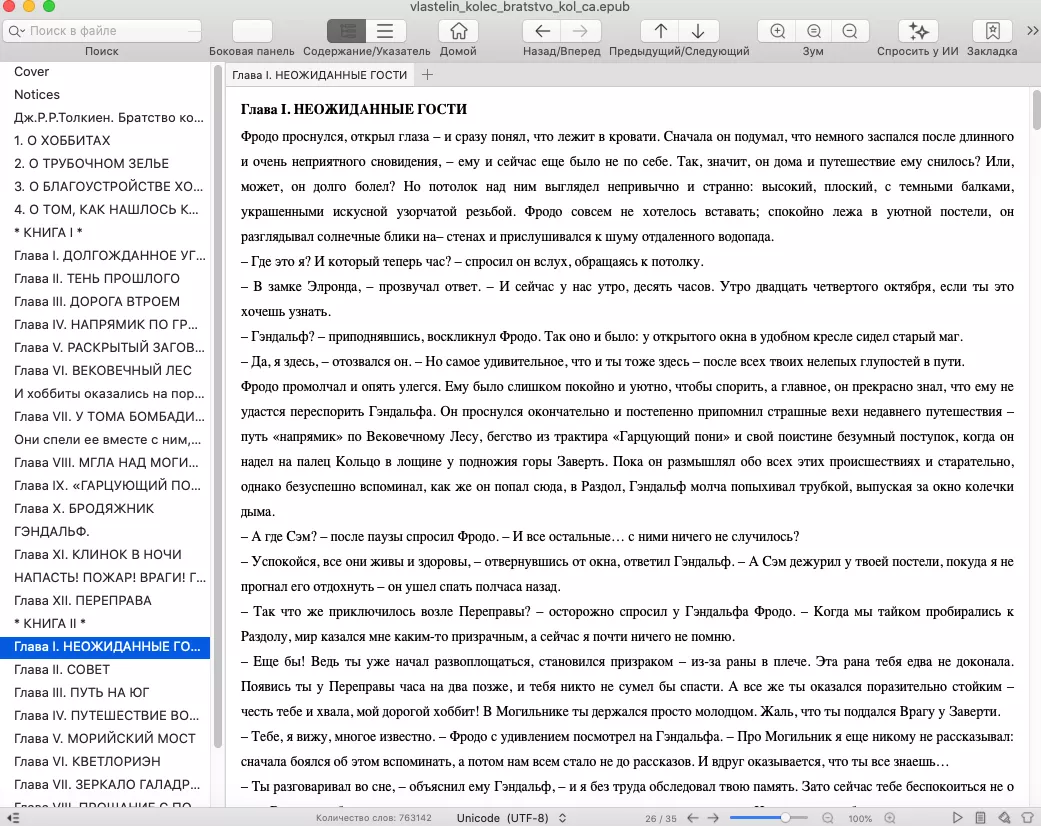
Task: Click the 'Глава I. НЕОЖИДАННЫЕ ГОСТИ' heading
Action: point(354,109)
